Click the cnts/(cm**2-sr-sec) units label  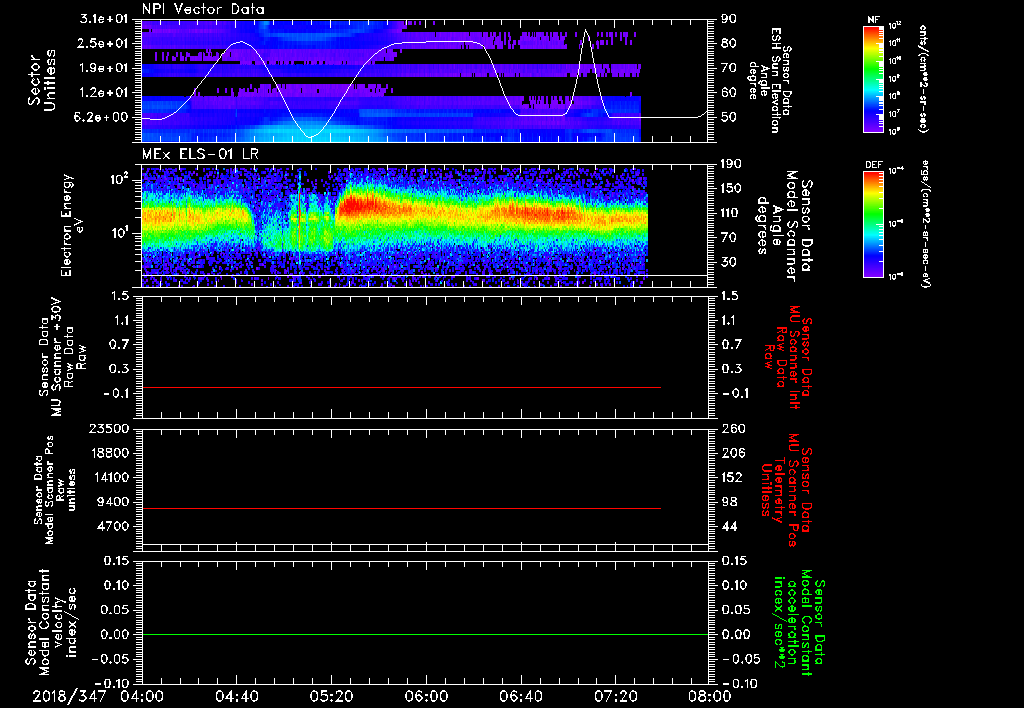pos(923,78)
